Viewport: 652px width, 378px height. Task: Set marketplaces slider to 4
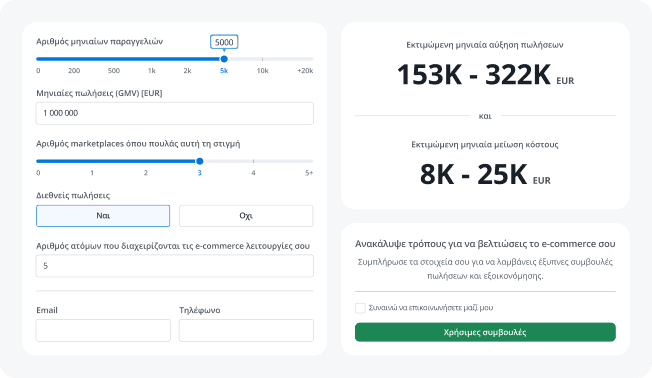pos(253,161)
